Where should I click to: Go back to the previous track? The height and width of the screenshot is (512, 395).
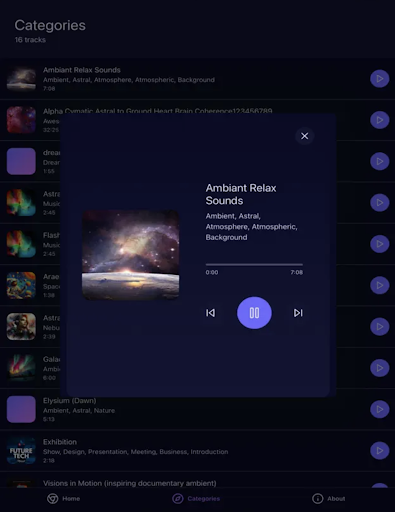click(x=210, y=313)
